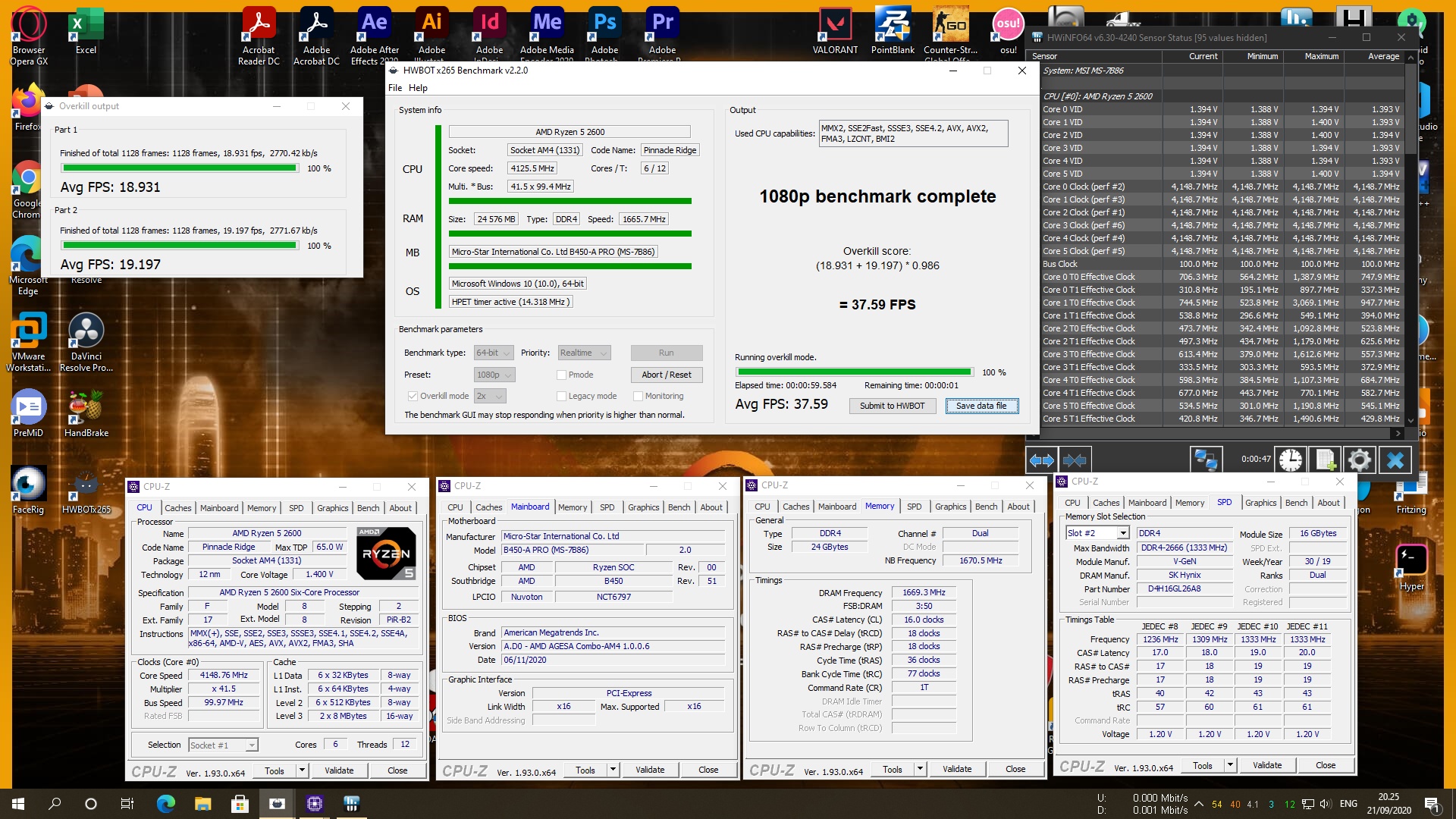1456x819 pixels.
Task: Select the VMware Workstation desktop icon
Action: coord(29,342)
